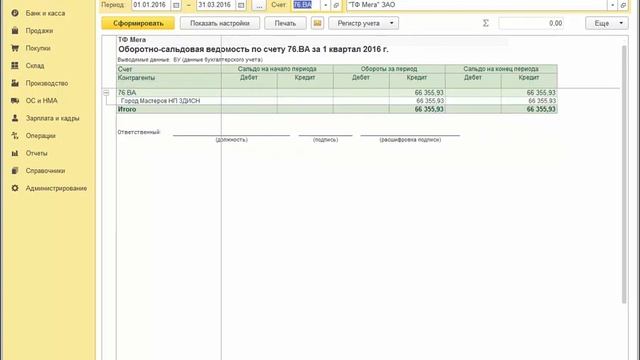Screen dimensions: 640x360
Task: Open Справочники menu section
Action: coord(45,171)
